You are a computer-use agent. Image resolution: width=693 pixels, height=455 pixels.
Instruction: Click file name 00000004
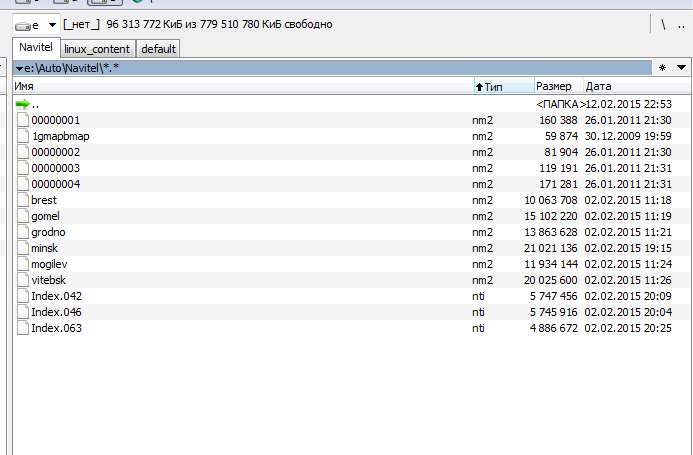[x=56, y=184]
